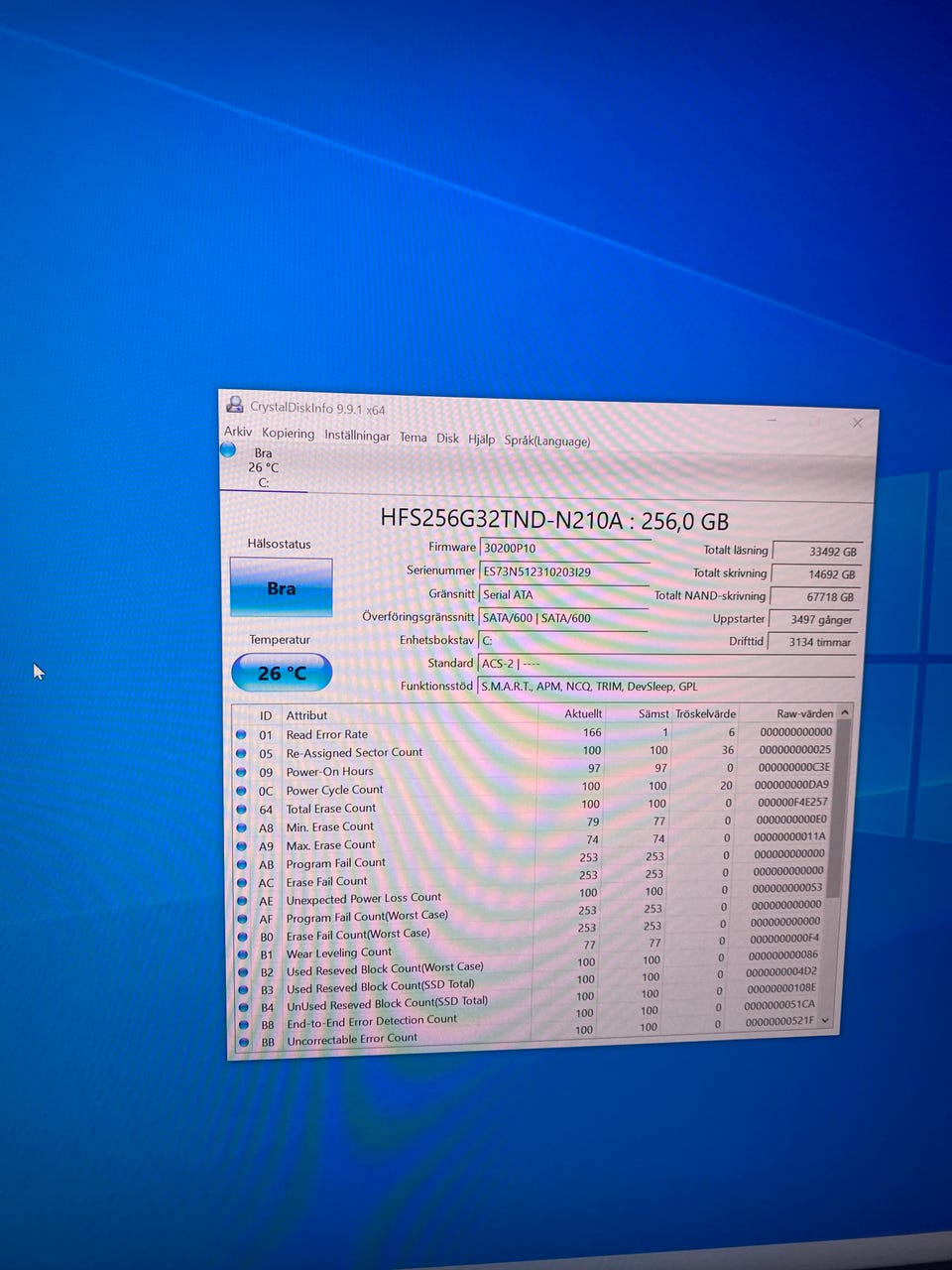Click the Tröskelvärde column header

pos(705,713)
